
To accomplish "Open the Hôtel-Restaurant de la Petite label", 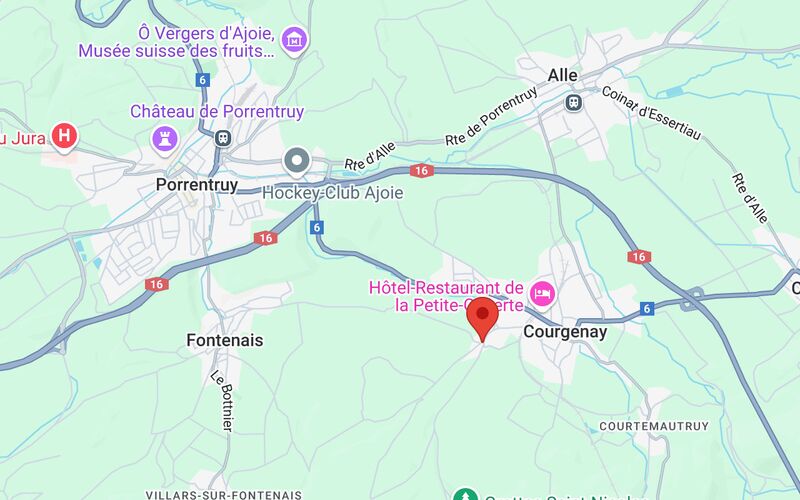I will [446, 296].
